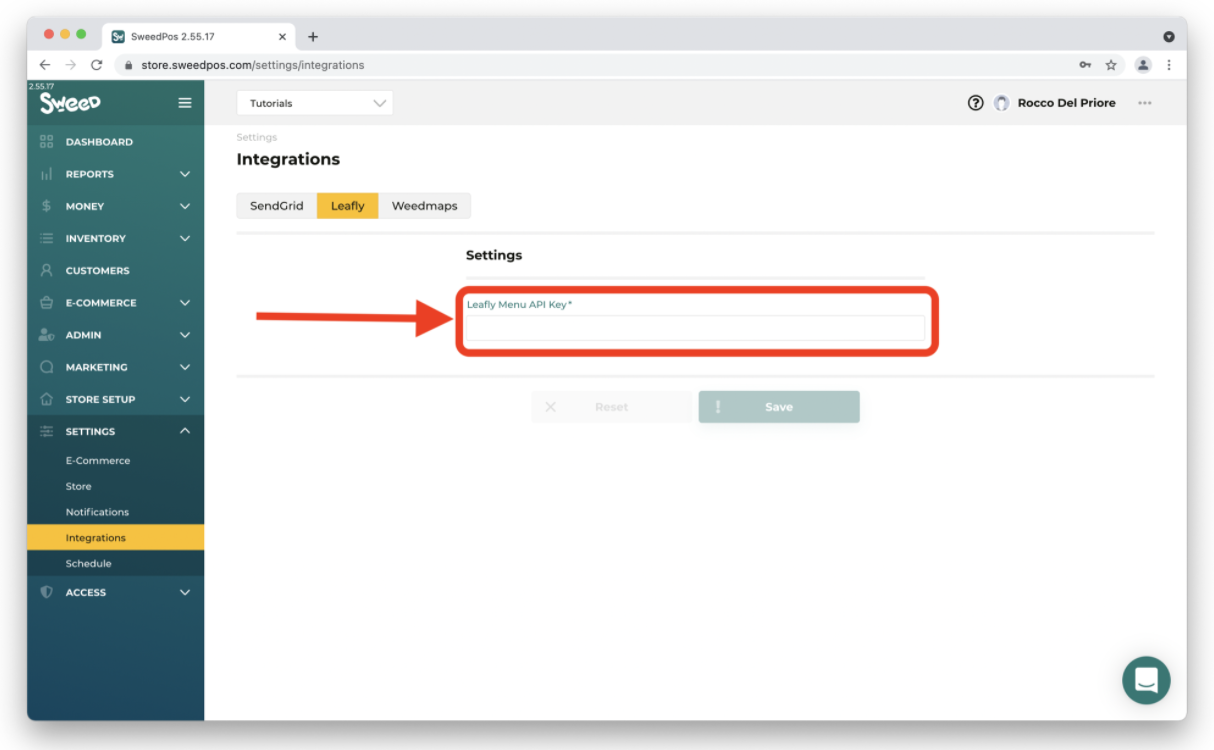Click the Store Setup house icon
Image resolution: width=1214 pixels, height=750 pixels.
[46, 399]
